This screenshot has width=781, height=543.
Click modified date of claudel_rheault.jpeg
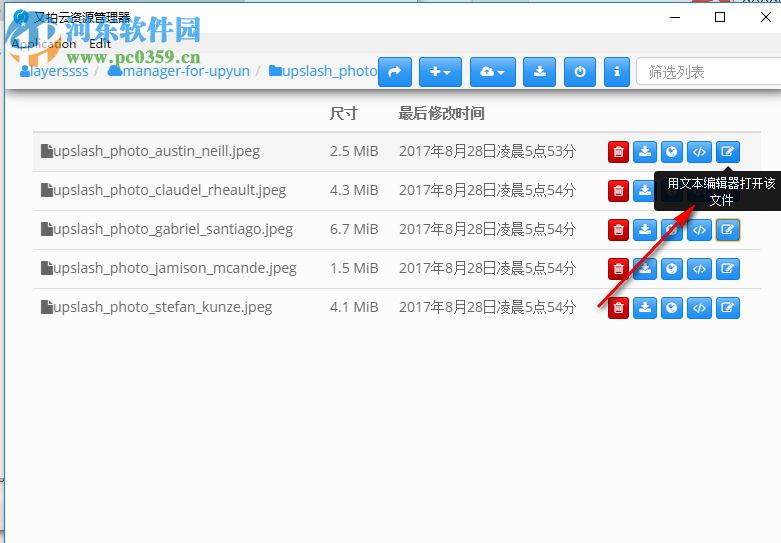click(x=487, y=190)
